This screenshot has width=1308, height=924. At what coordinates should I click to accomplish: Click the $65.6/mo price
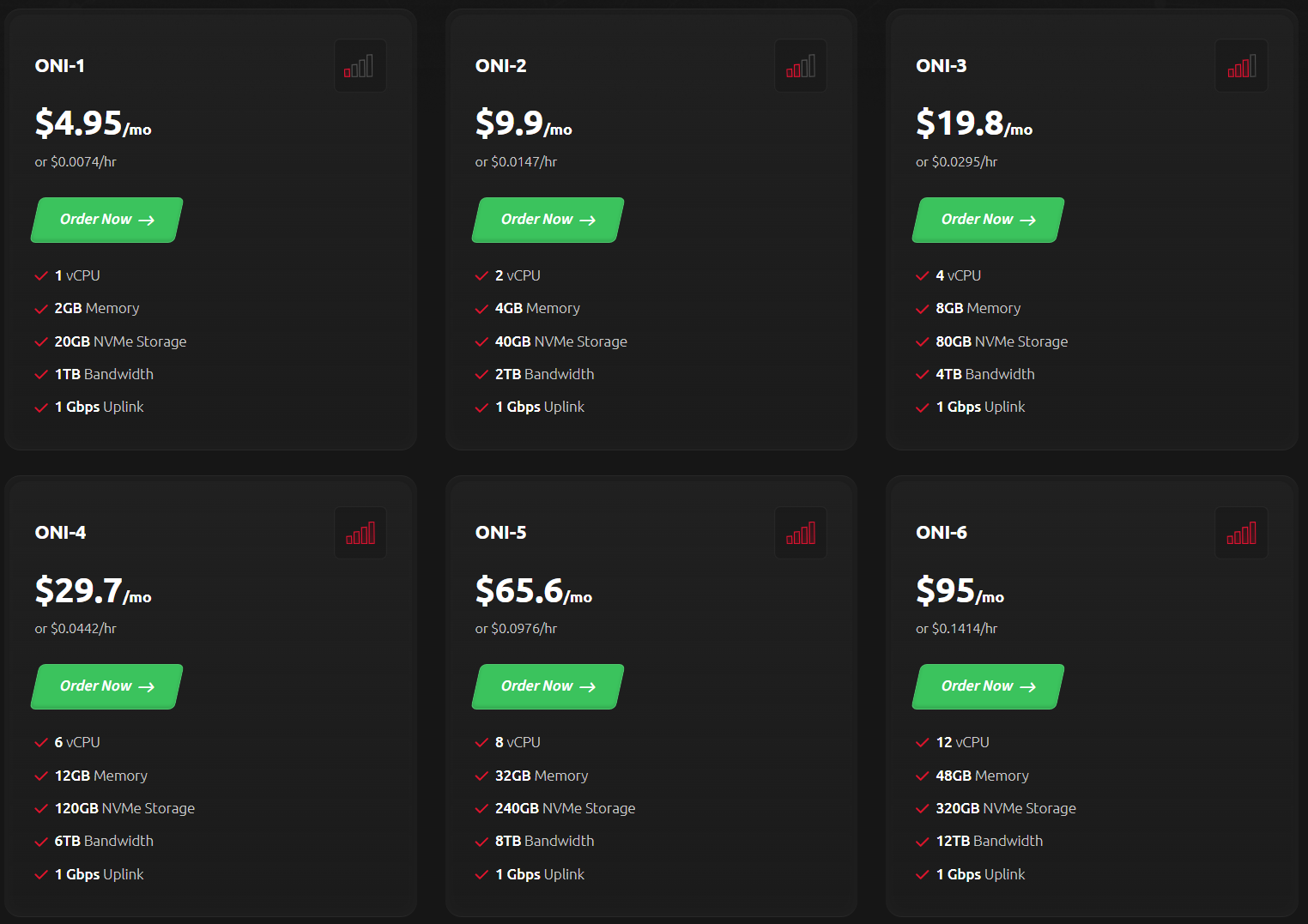point(534,590)
